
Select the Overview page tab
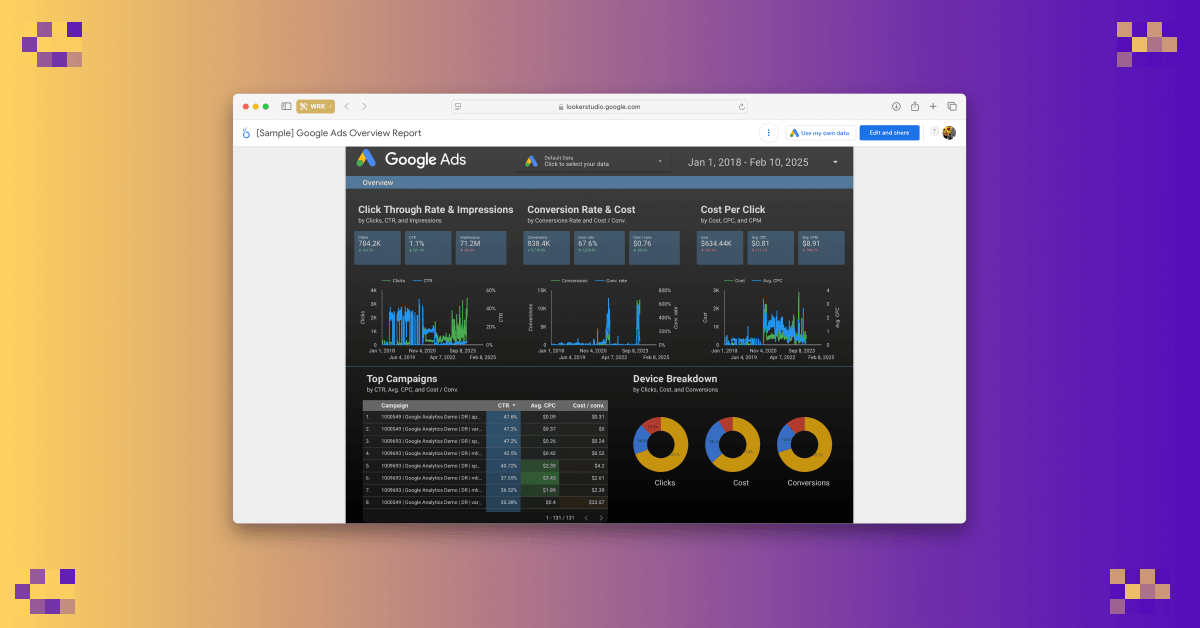[x=378, y=183]
